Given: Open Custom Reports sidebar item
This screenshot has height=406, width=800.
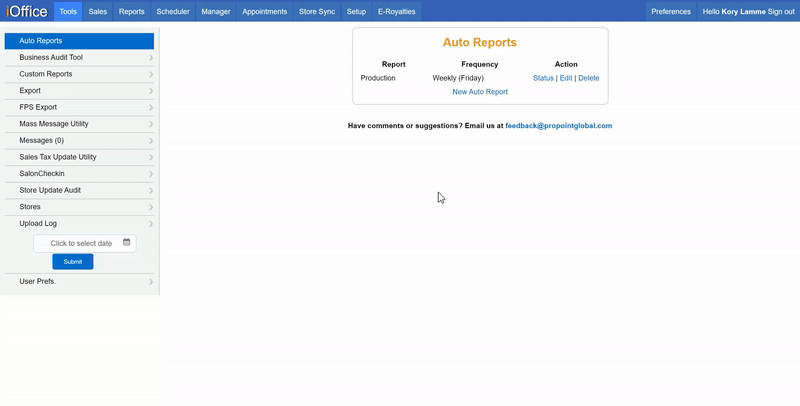Looking at the screenshot, I should [x=79, y=74].
